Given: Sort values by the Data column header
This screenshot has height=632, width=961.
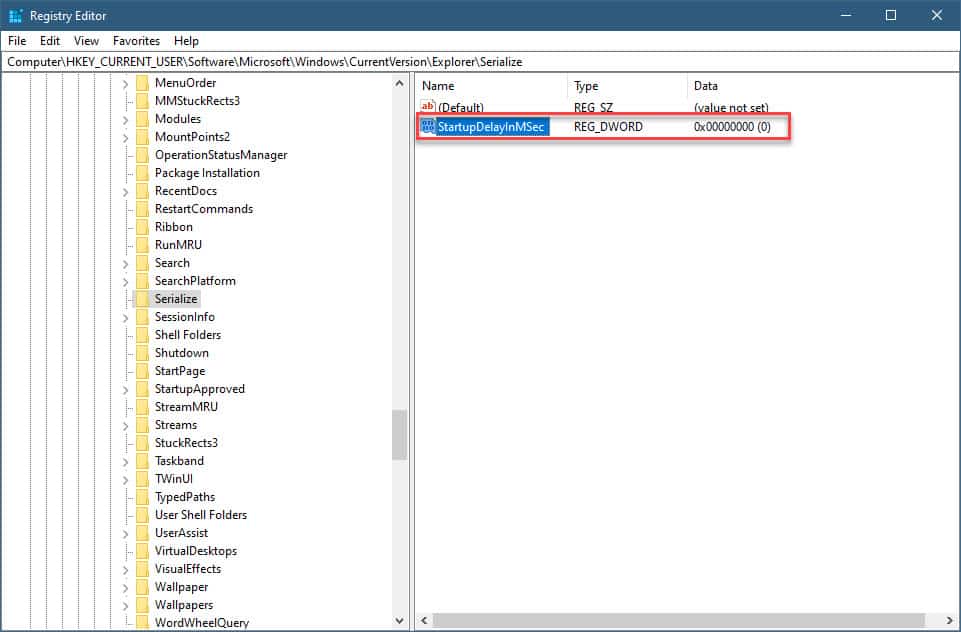Looking at the screenshot, I should click(822, 86).
